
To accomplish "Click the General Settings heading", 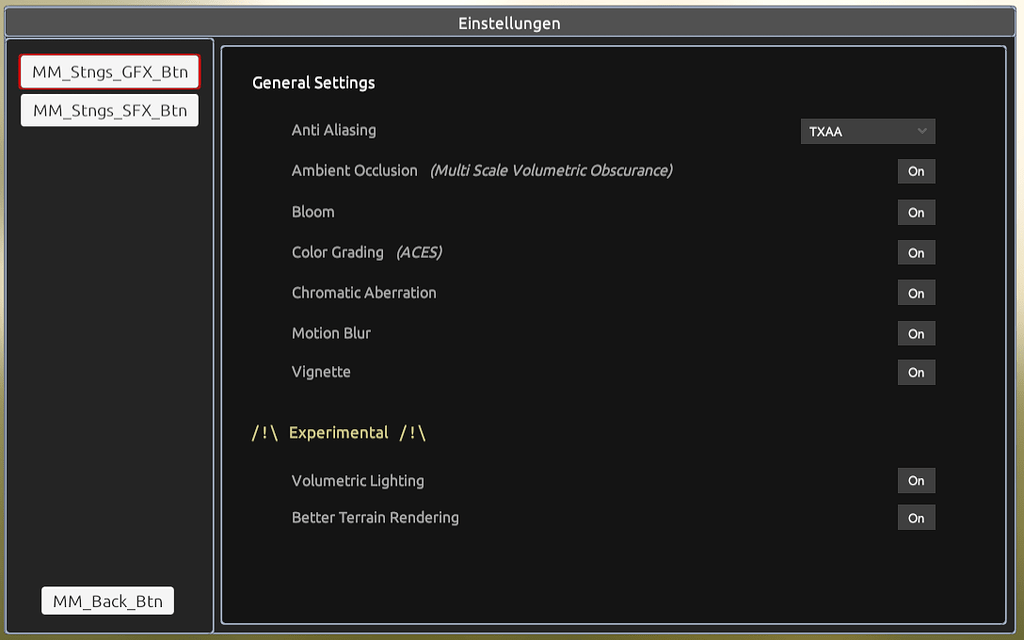I will point(312,83).
